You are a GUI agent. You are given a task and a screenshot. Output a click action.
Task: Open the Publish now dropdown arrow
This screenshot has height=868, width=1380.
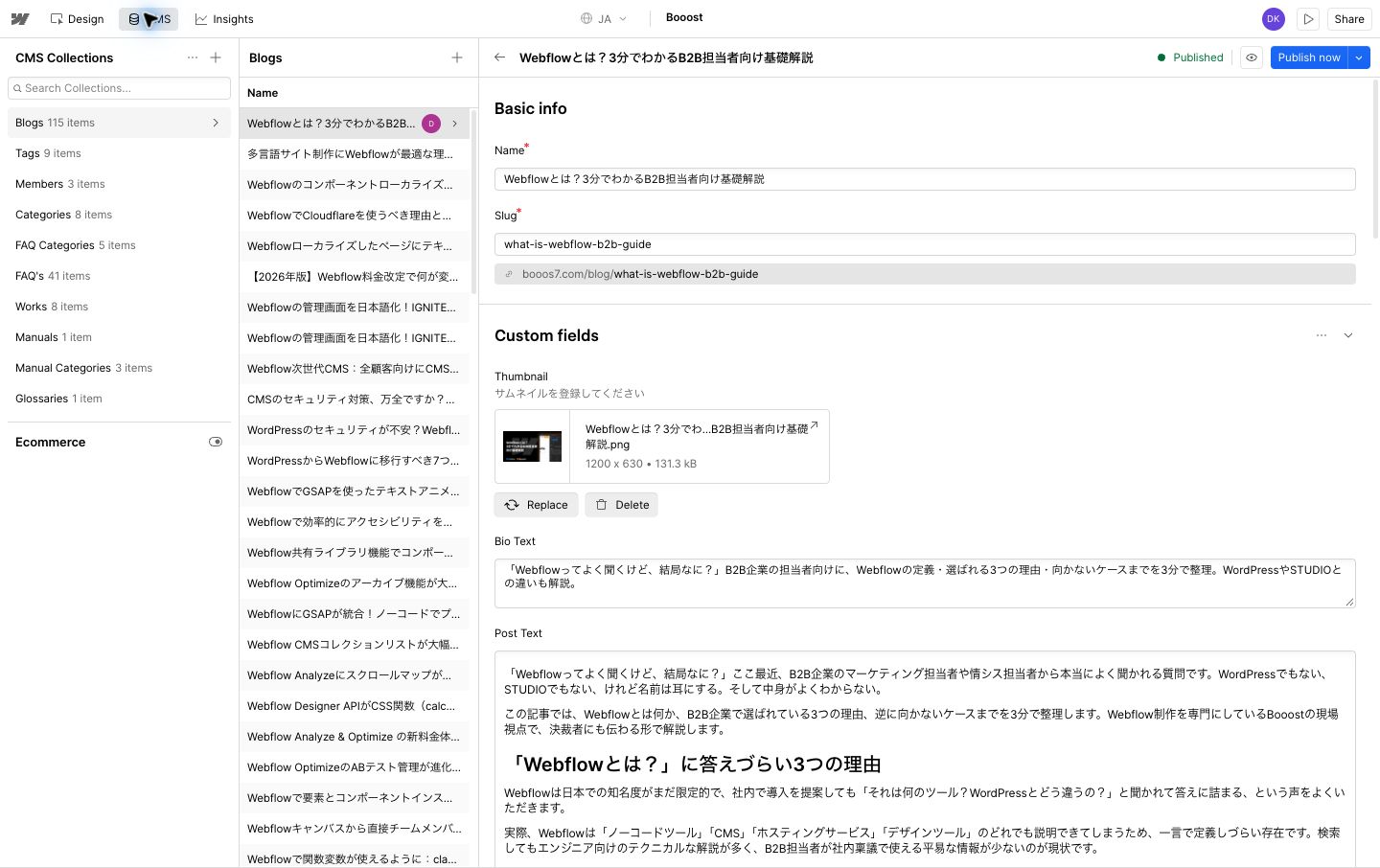[x=1359, y=57]
